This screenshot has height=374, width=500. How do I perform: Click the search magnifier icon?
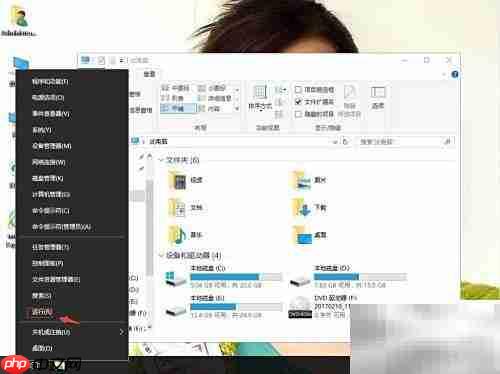pyautogui.click(x=447, y=142)
